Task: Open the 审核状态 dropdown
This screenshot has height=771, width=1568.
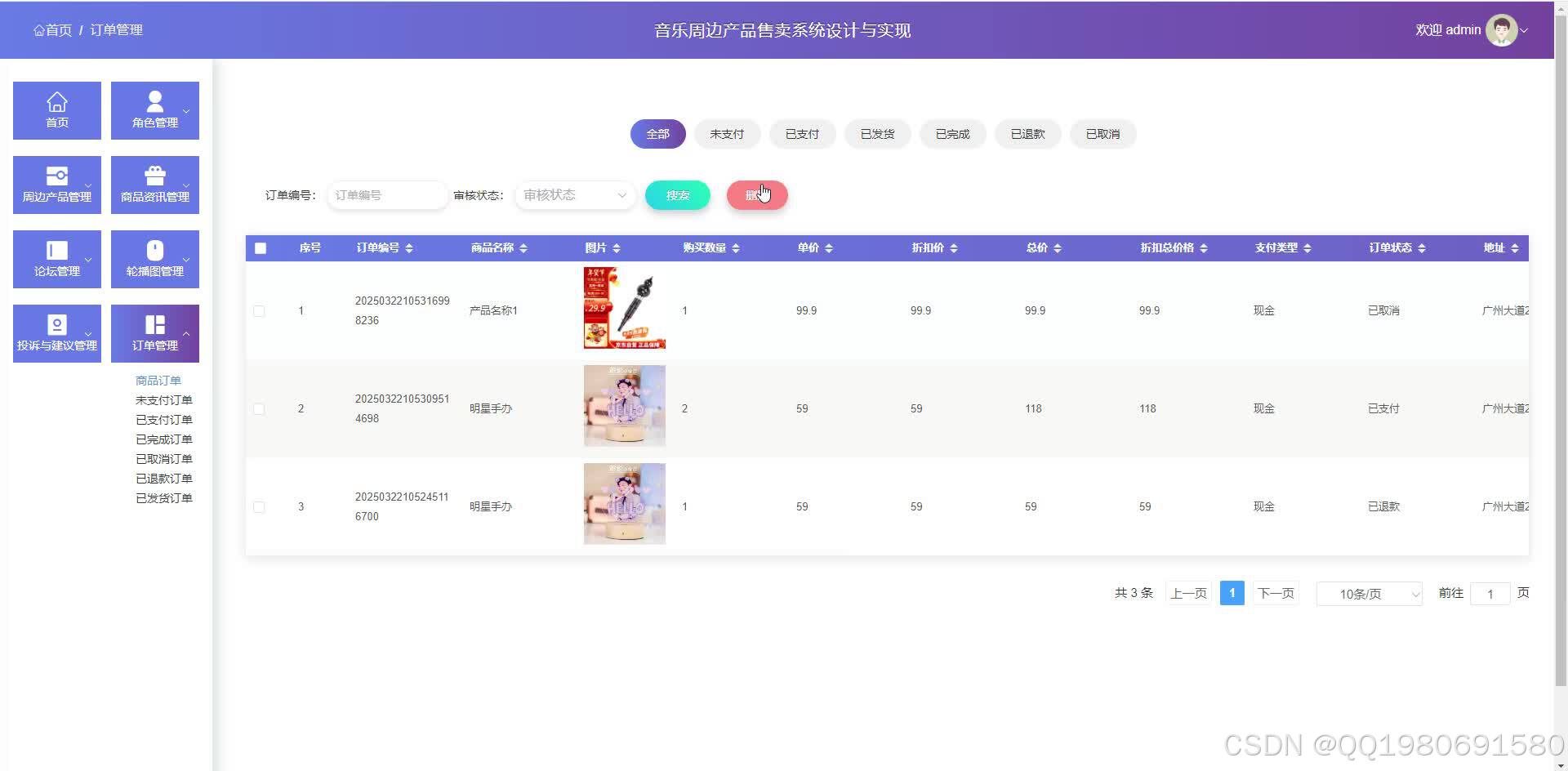Action: point(575,195)
